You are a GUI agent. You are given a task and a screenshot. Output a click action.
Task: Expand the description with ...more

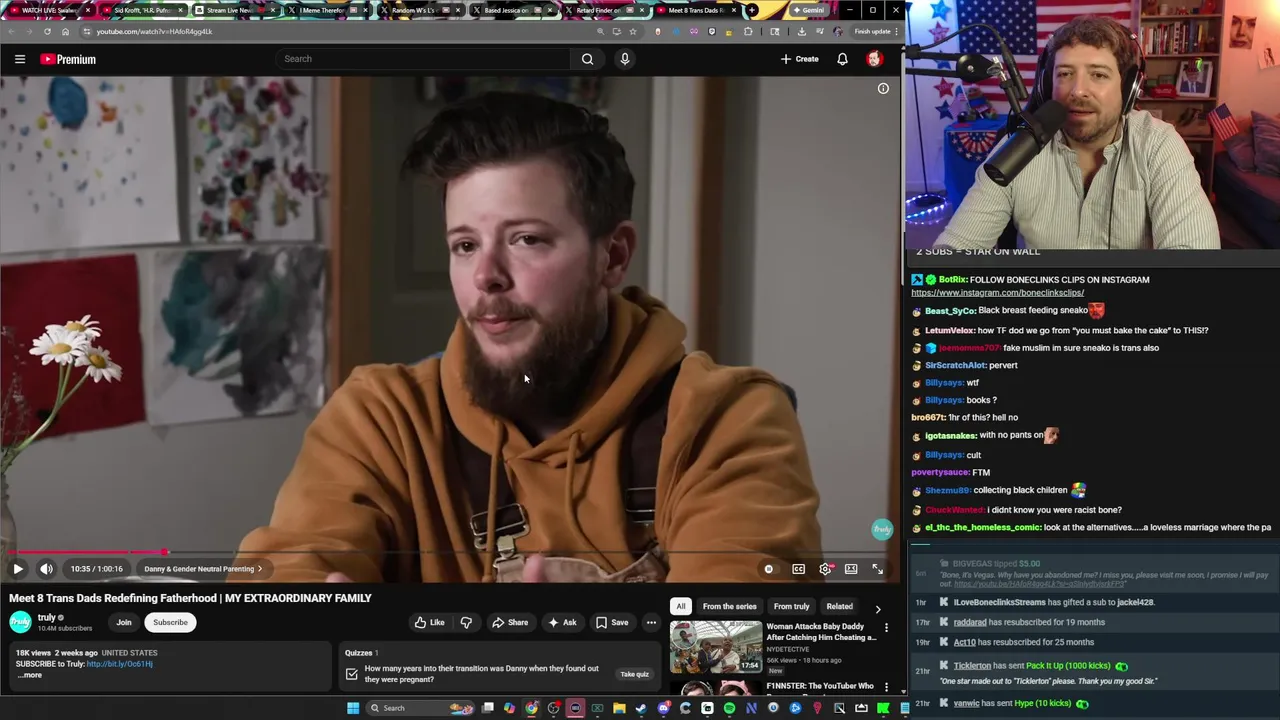[x=29, y=675]
